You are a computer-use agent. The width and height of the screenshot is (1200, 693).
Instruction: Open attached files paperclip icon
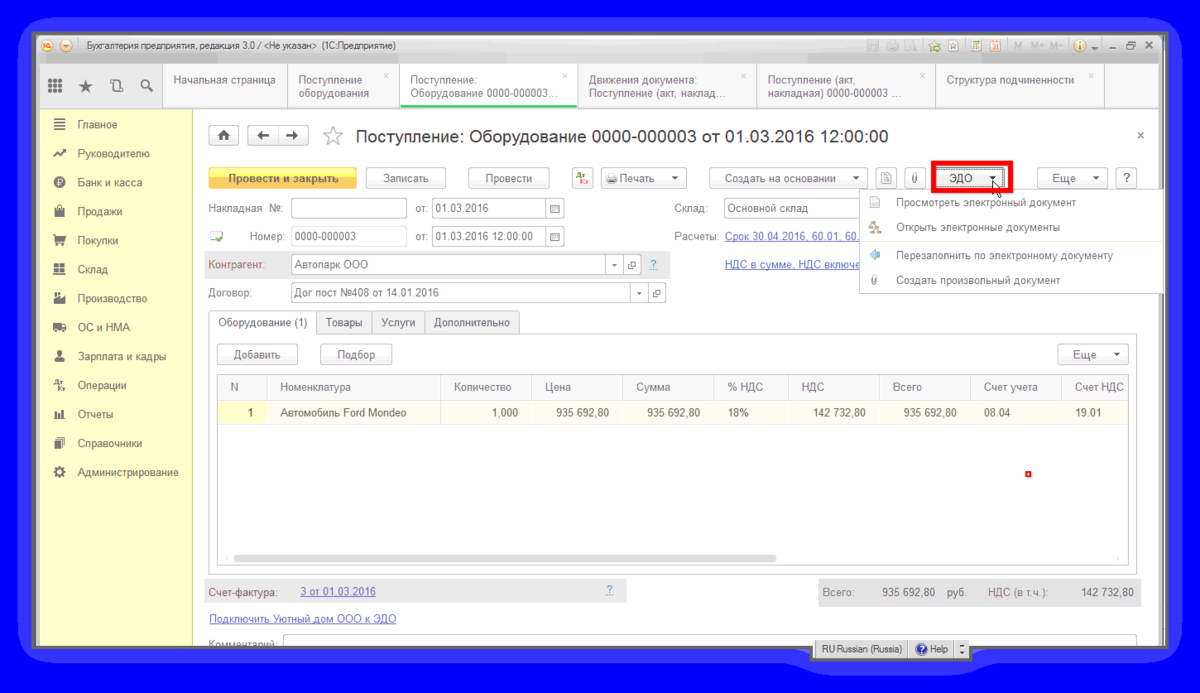click(x=913, y=178)
